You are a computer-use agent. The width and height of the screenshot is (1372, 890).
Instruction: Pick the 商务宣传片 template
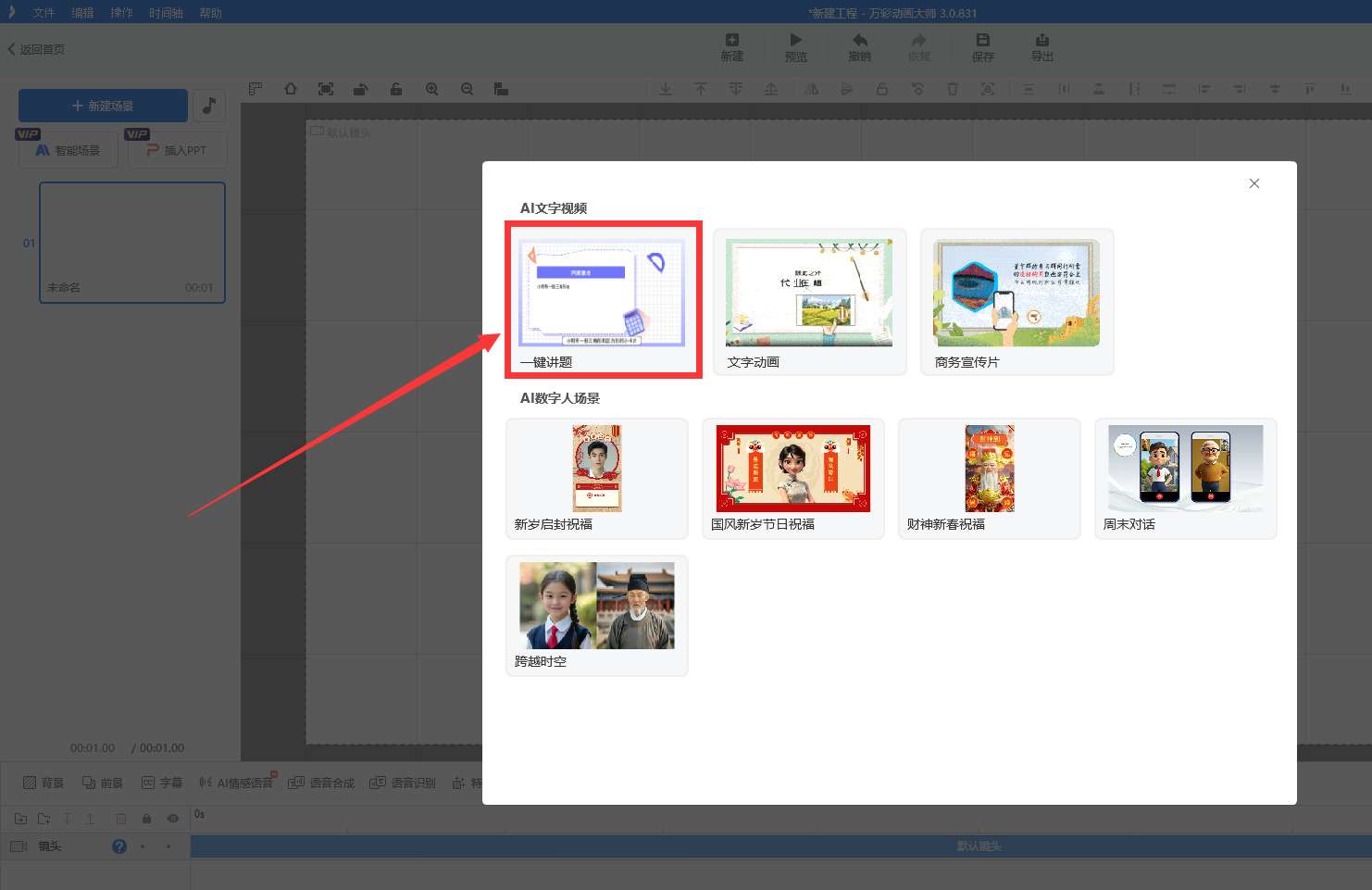[x=1017, y=294]
